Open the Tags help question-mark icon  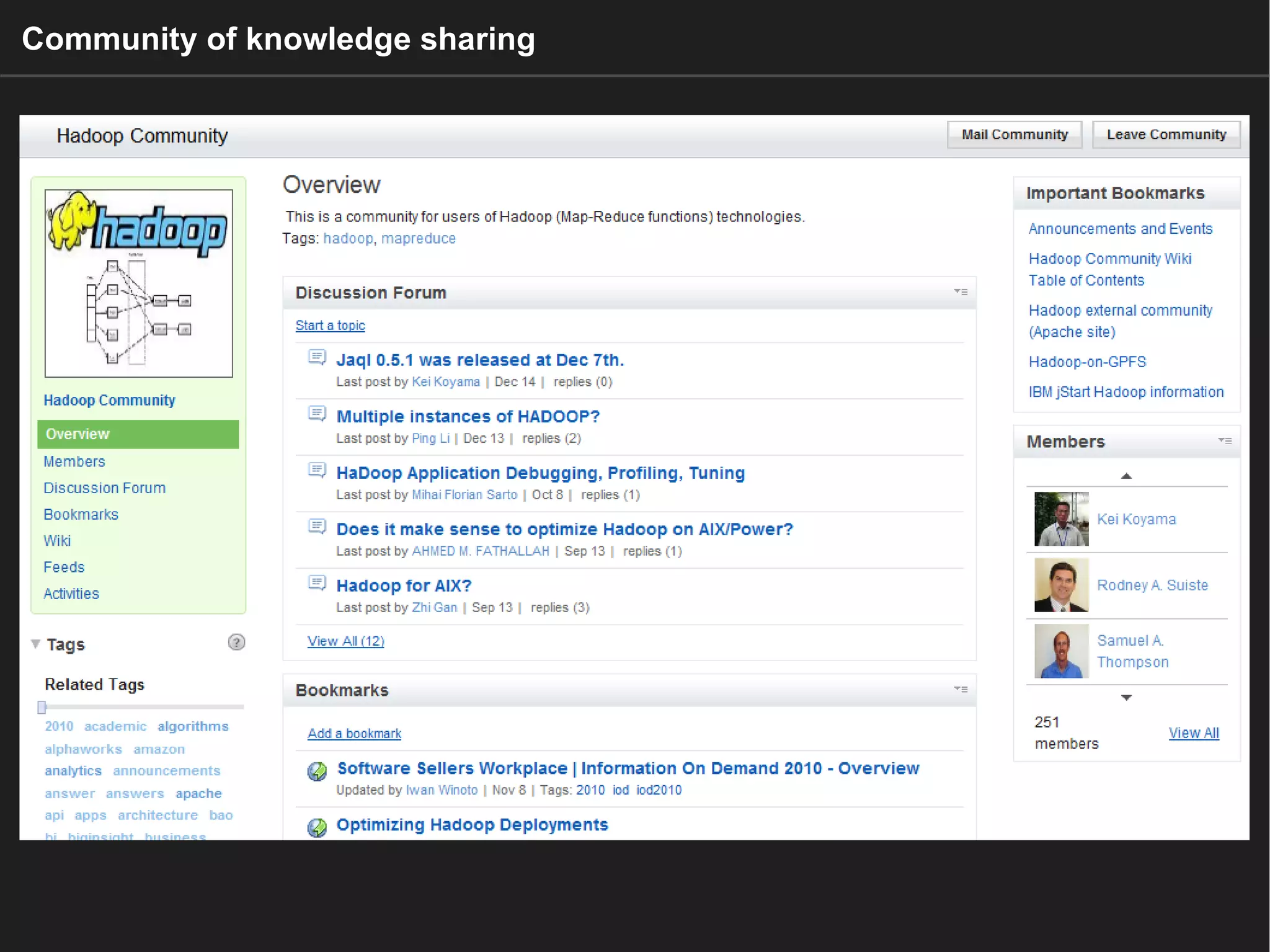coord(236,642)
